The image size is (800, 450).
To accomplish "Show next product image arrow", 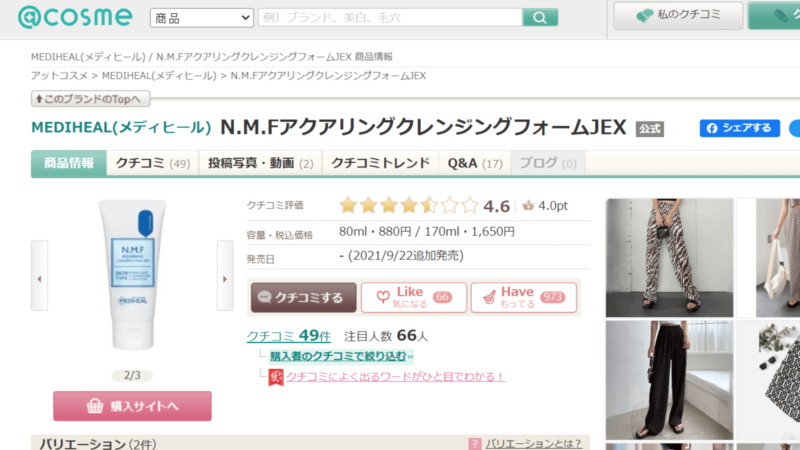I will 225,276.
